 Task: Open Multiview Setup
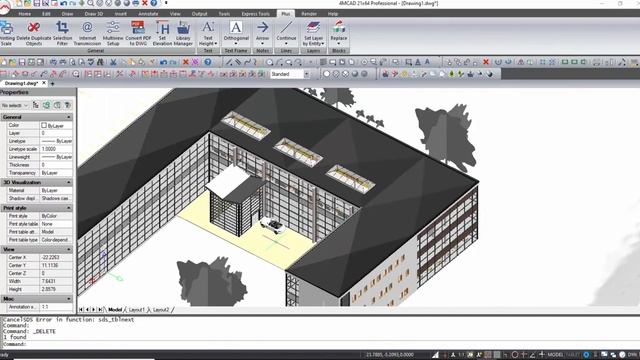113,33
